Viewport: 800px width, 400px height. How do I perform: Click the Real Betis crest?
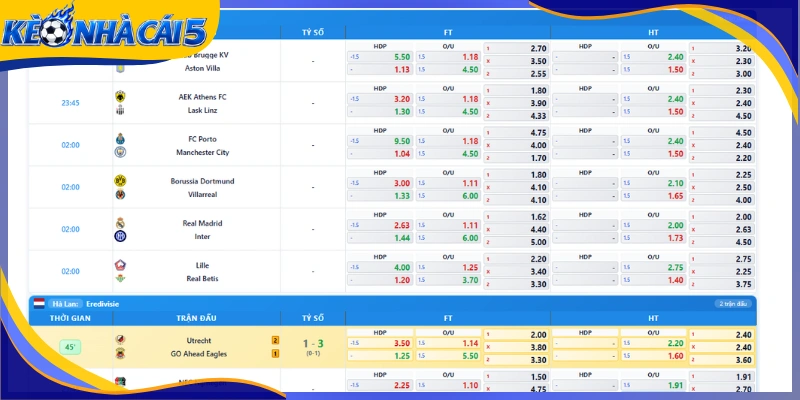click(120, 279)
